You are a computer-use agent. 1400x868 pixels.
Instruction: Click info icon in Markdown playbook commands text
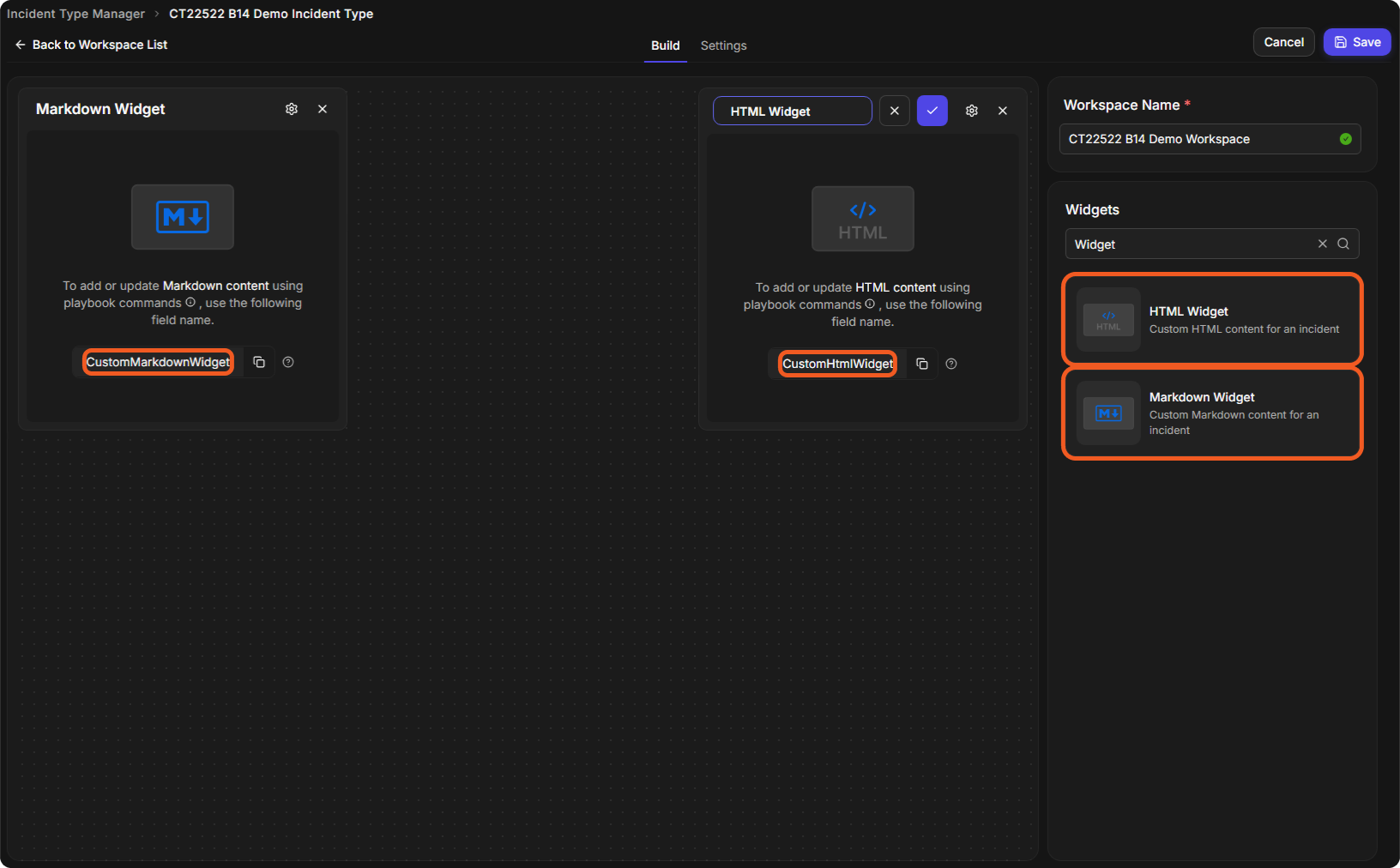point(190,302)
